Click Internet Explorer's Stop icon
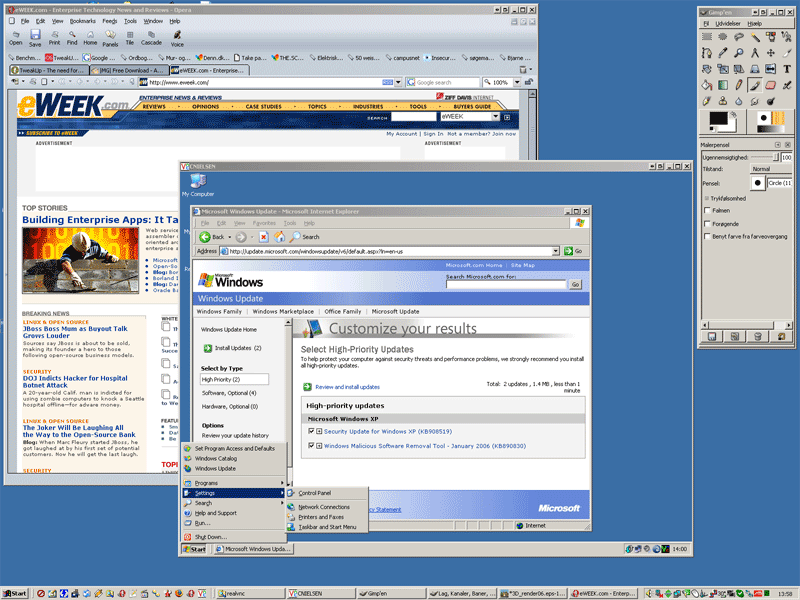 pos(263,237)
